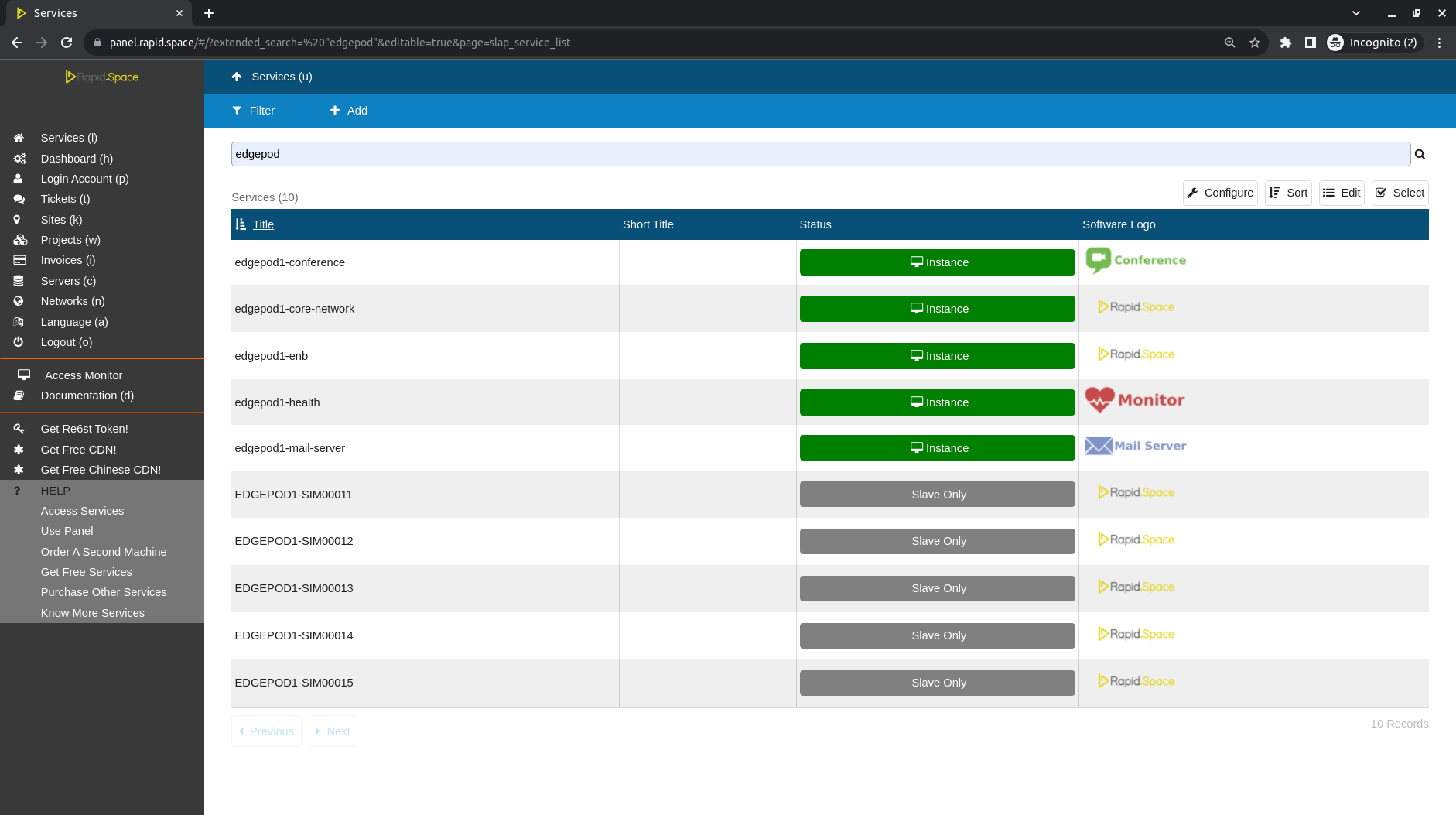Click the gears icon beside Dashboard

click(x=19, y=159)
